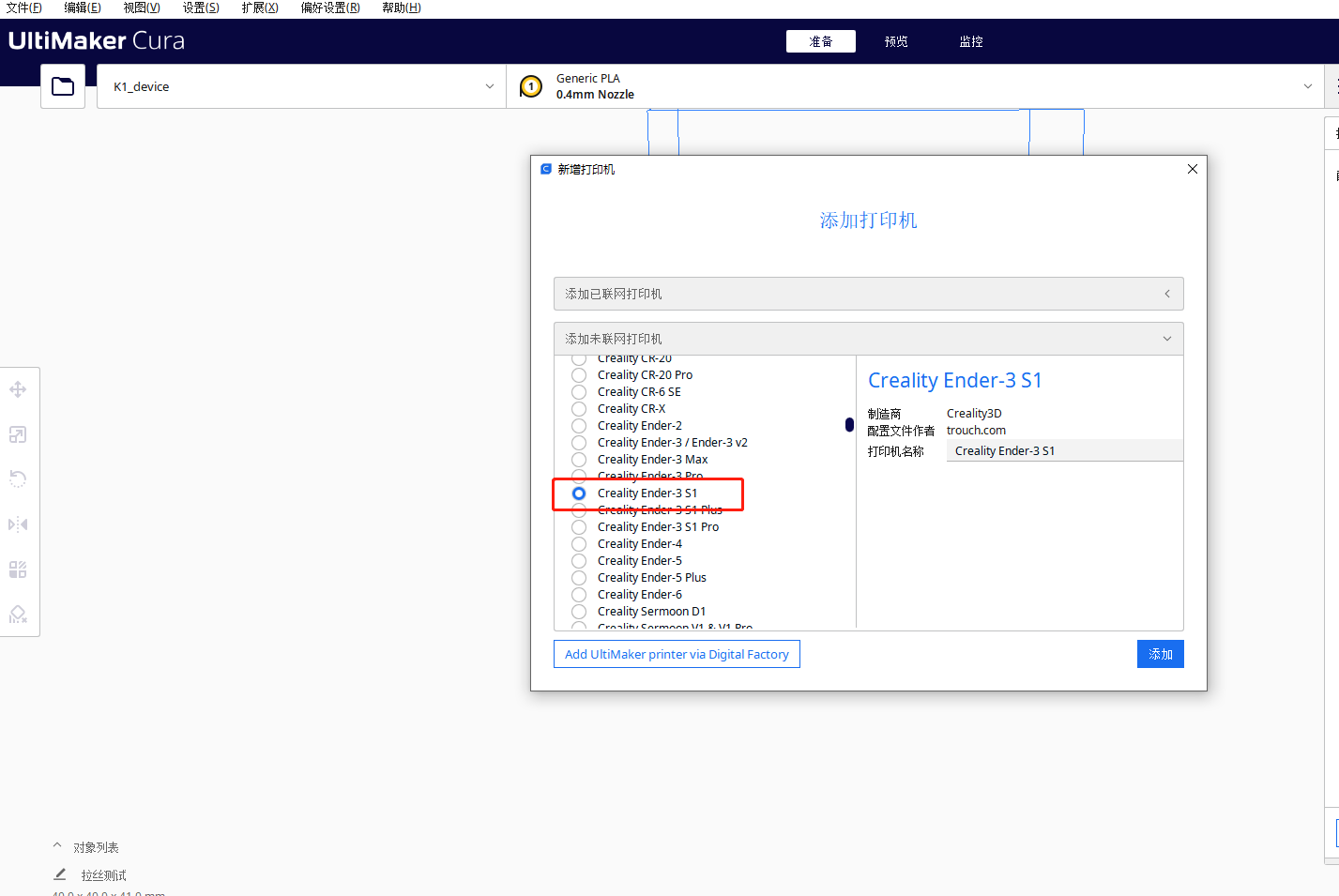Open Generic PLA material configuration dropdown
The width and height of the screenshot is (1339, 896).
[x=916, y=86]
